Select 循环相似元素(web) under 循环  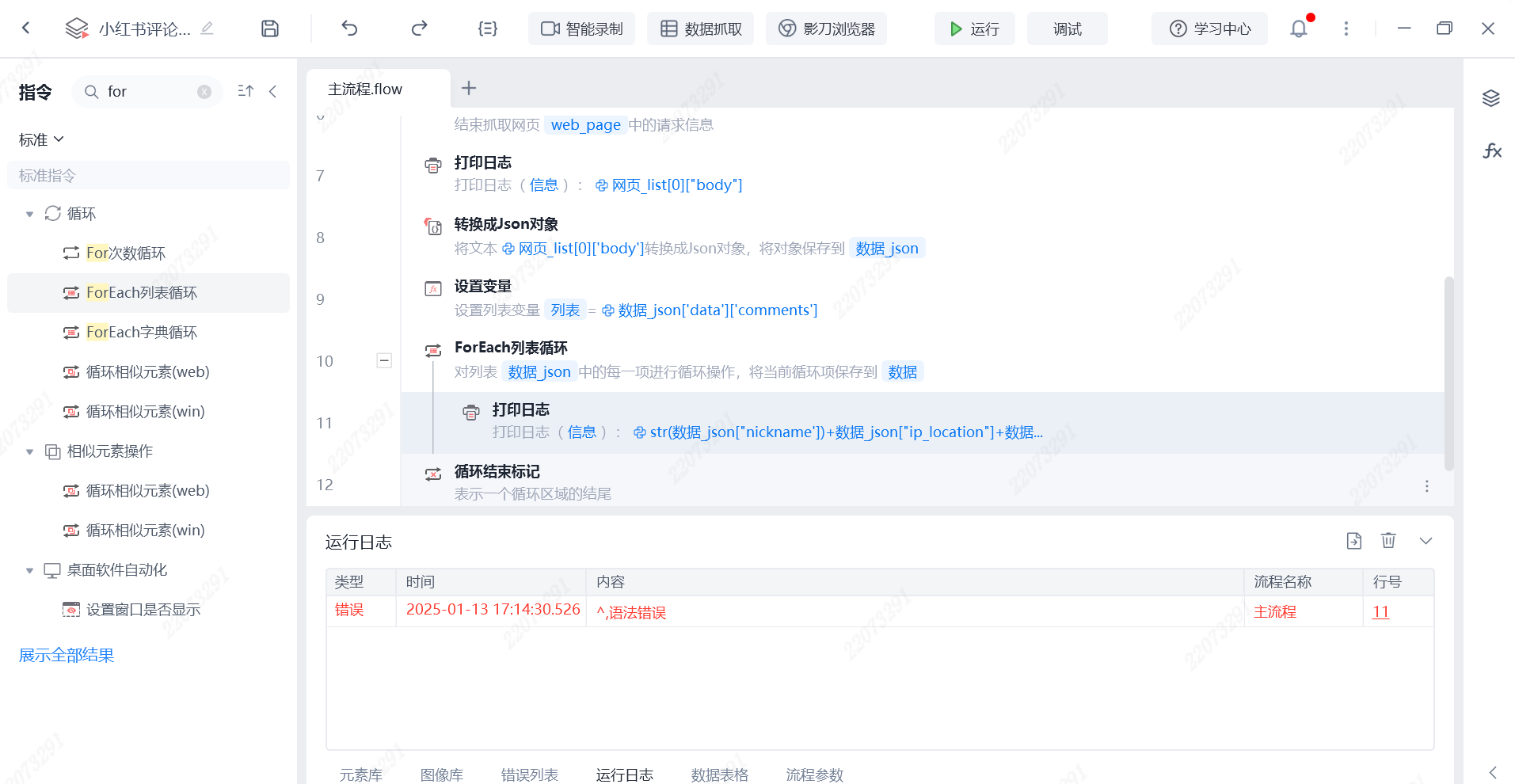pos(148,372)
